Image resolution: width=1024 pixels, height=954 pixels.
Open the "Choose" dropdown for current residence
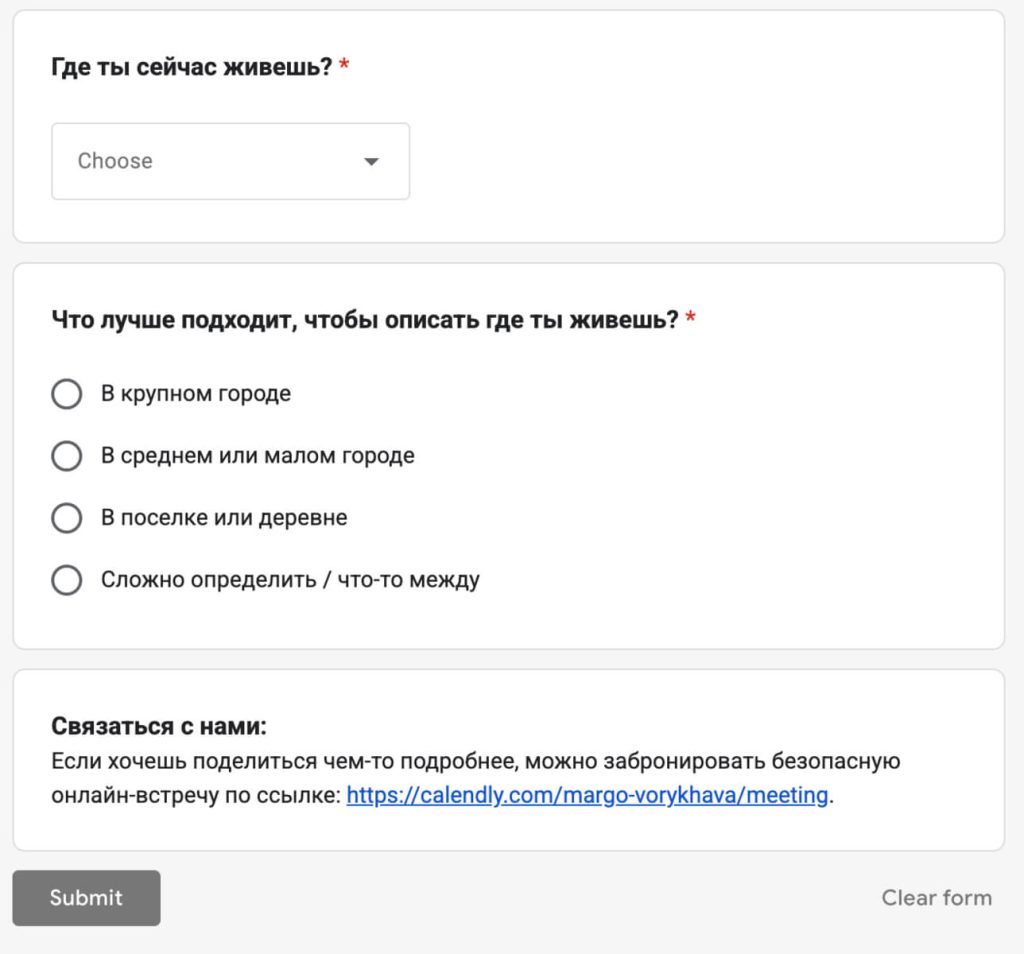(x=230, y=161)
